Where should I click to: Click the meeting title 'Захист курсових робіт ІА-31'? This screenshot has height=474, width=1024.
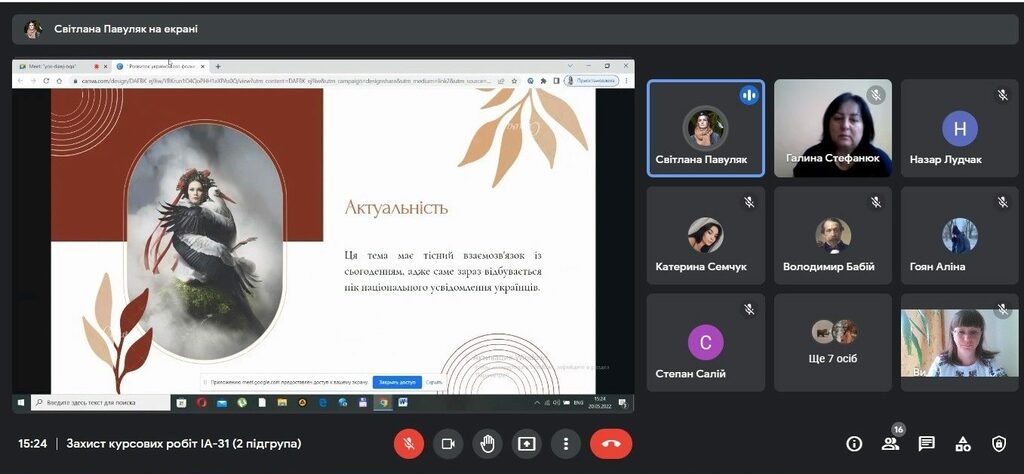pyautogui.click(x=184, y=444)
